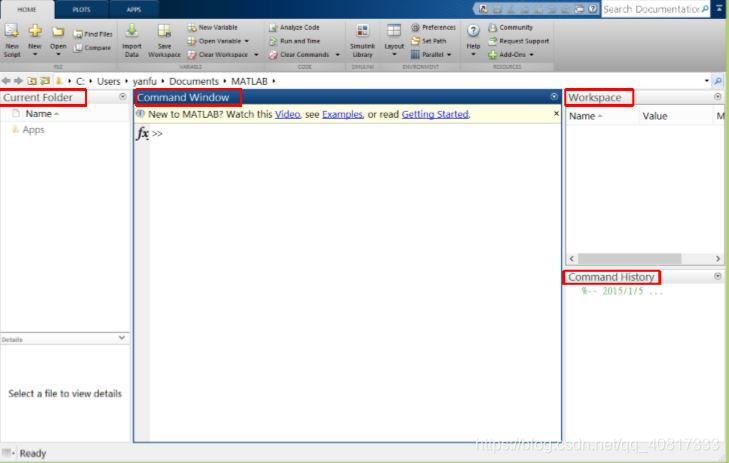Open the address bar history dropdown
The height and width of the screenshot is (463, 729).
coord(707,81)
